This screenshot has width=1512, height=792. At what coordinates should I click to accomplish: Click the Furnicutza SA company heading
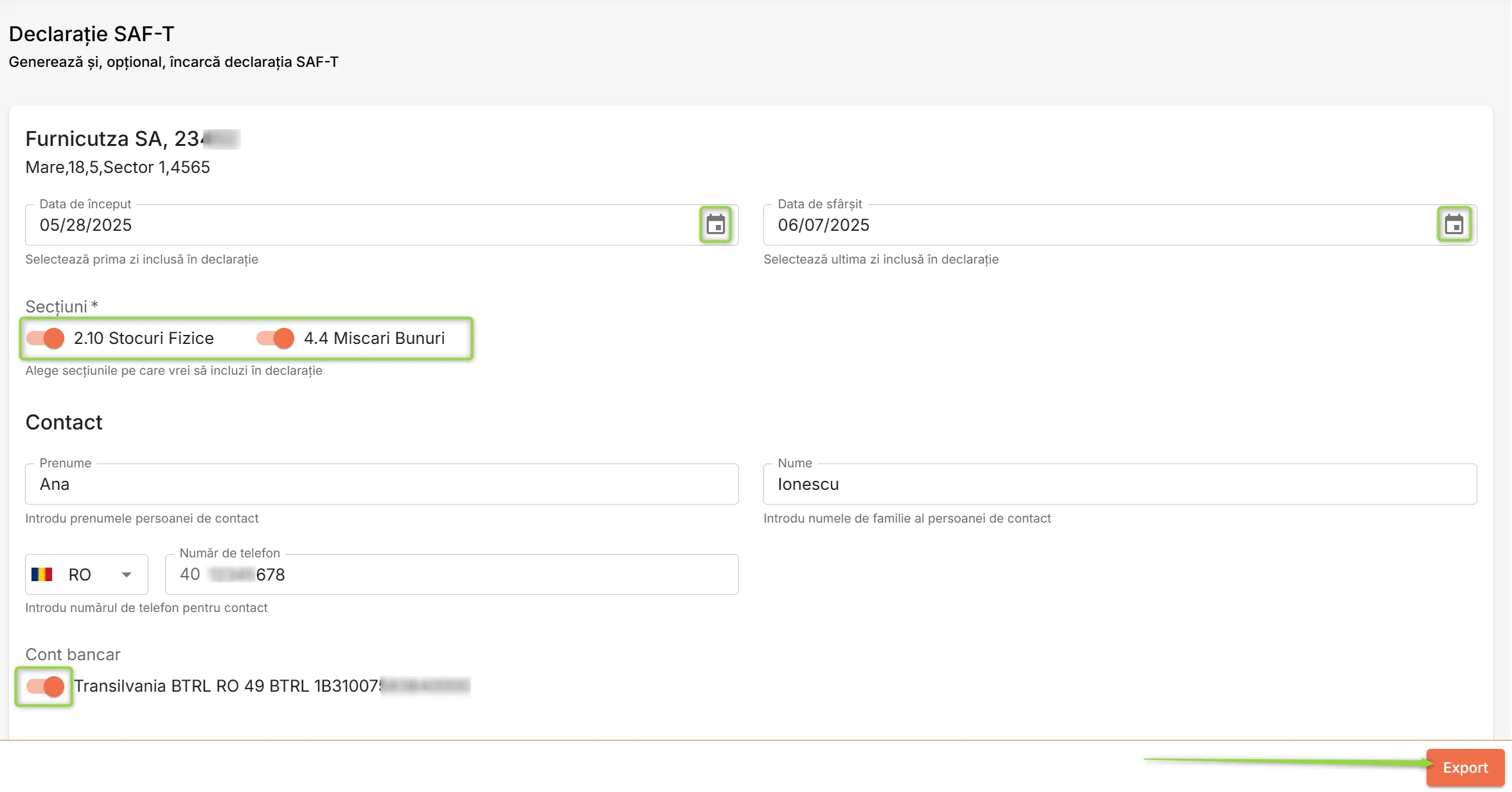[133, 139]
